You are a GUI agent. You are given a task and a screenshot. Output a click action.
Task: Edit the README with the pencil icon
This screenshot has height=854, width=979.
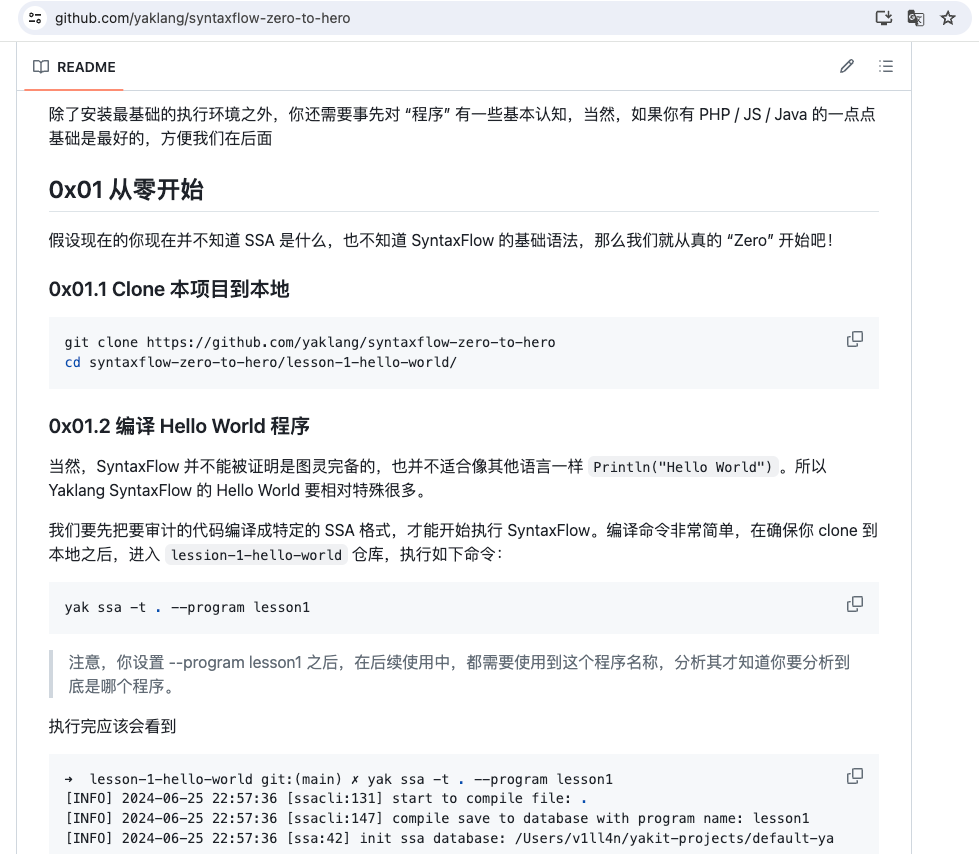[x=847, y=66]
